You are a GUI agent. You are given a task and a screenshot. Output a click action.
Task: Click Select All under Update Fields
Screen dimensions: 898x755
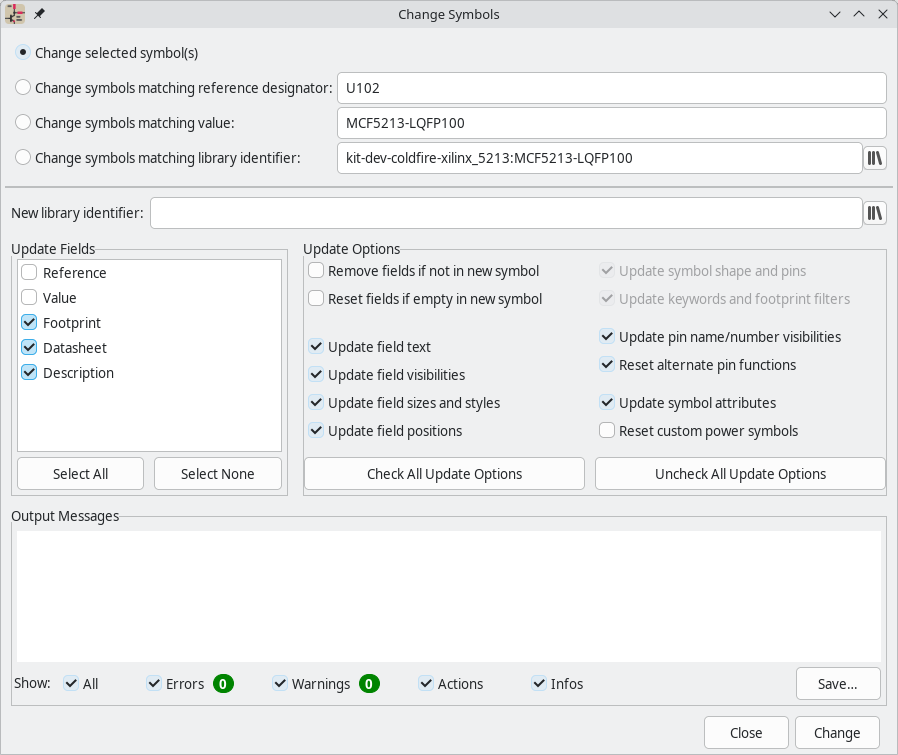(x=80, y=473)
